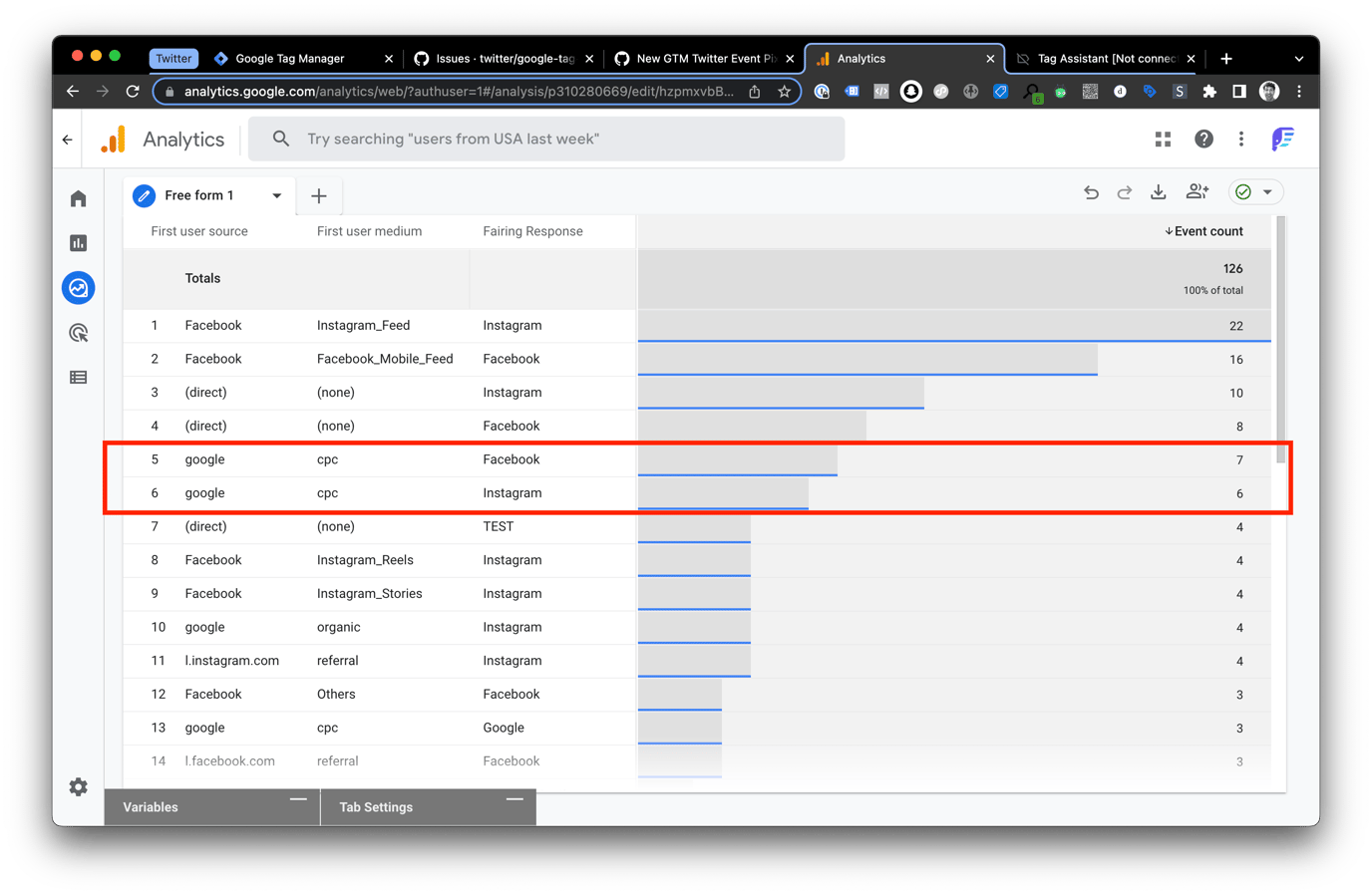Switch to Tag Assistant tab
Image resolution: width=1372 pixels, height=895 pixels.
(x=1105, y=59)
